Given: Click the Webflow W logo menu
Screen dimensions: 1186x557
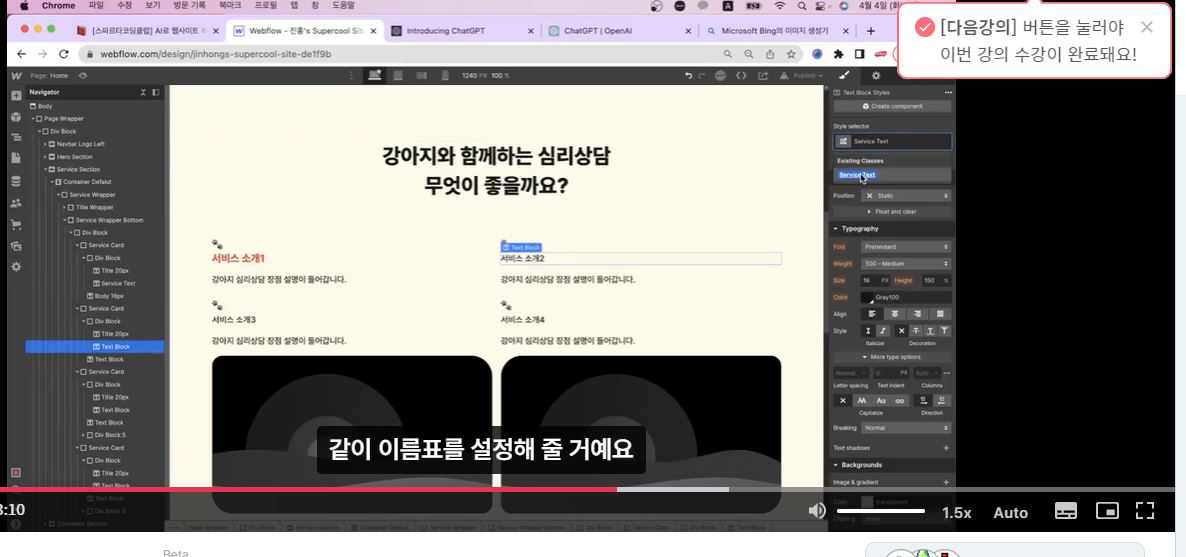Looking at the screenshot, I should pos(16,76).
